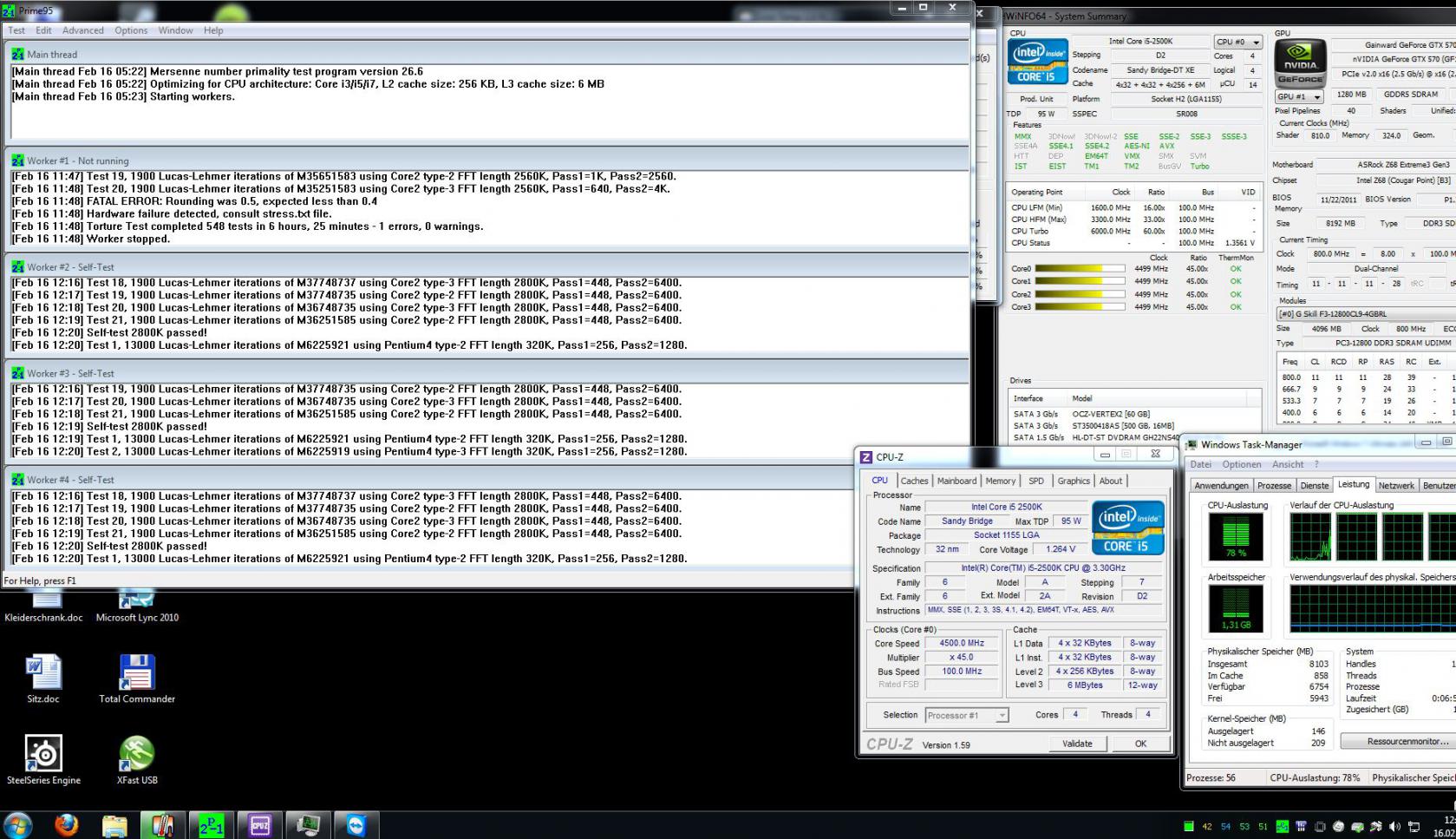
Task: Launch Firefox from the taskbar
Action: (x=66, y=825)
